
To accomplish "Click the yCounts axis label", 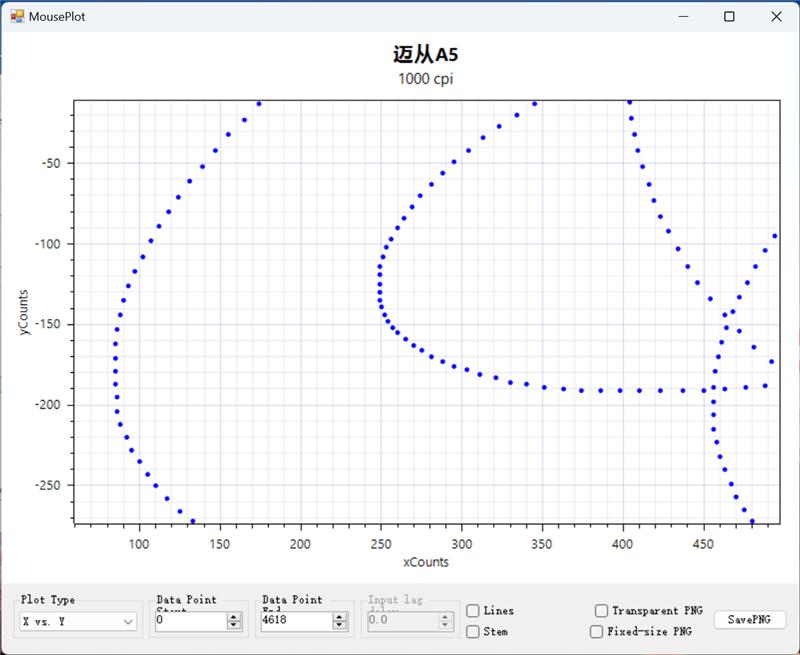I will 24,311.
